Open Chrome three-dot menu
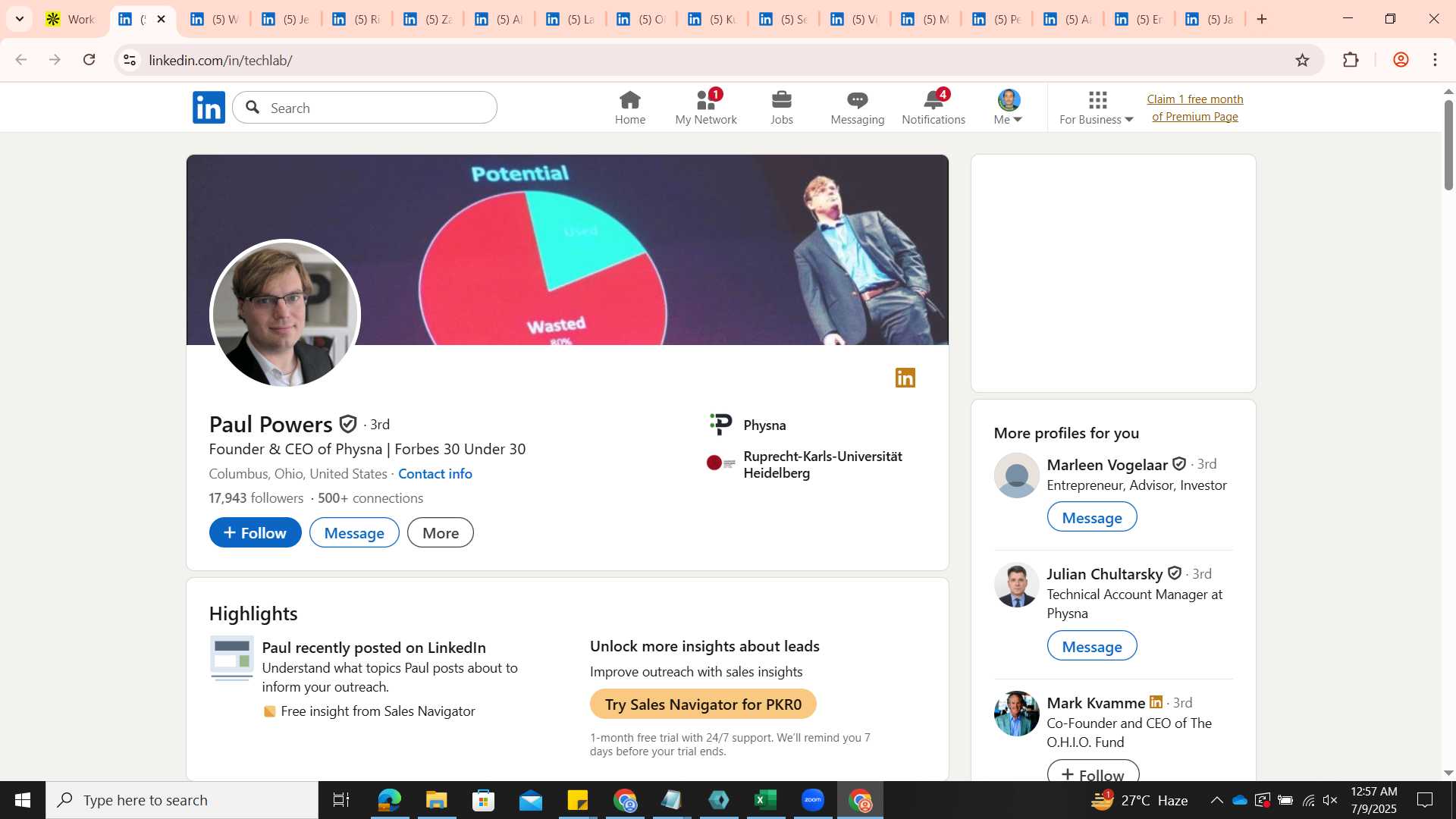The width and height of the screenshot is (1456, 819). pyautogui.click(x=1435, y=60)
